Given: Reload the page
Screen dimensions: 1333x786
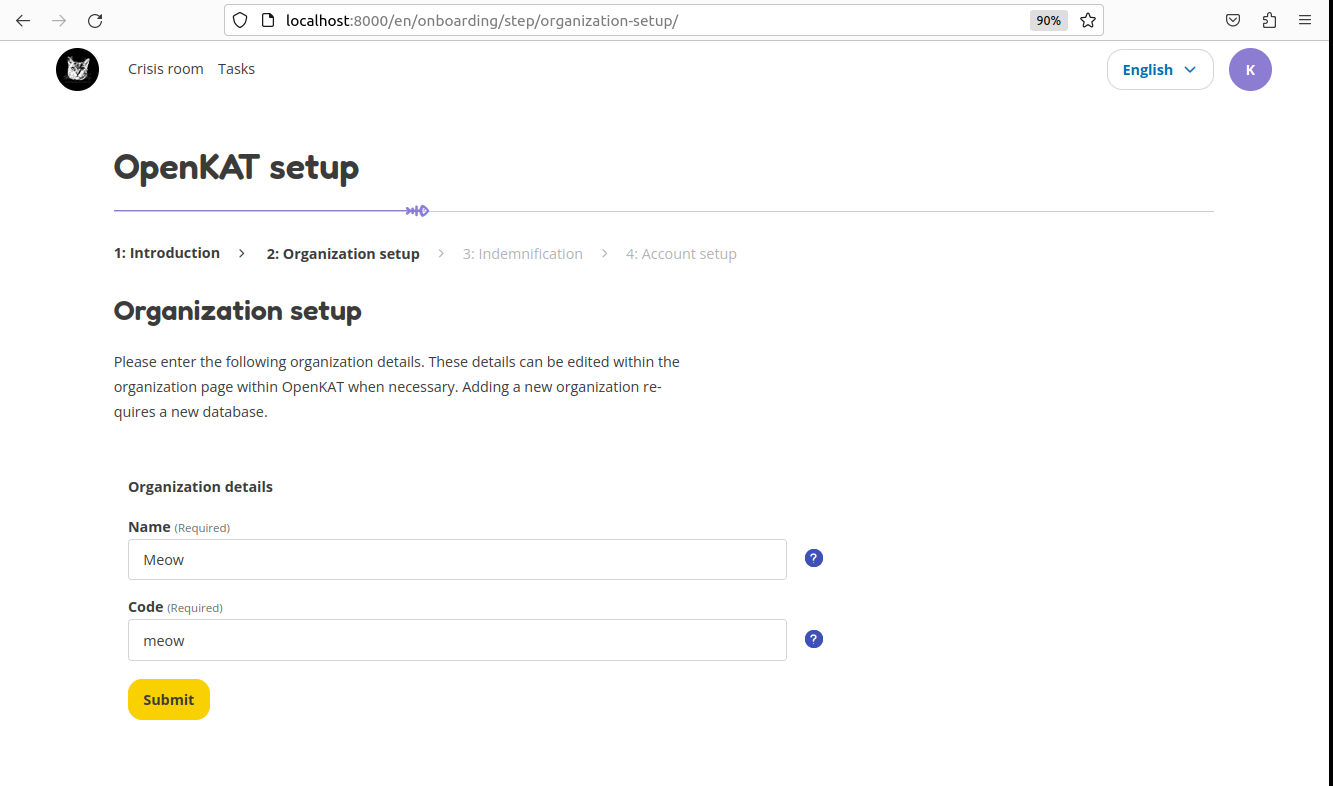Looking at the screenshot, I should tap(95, 20).
